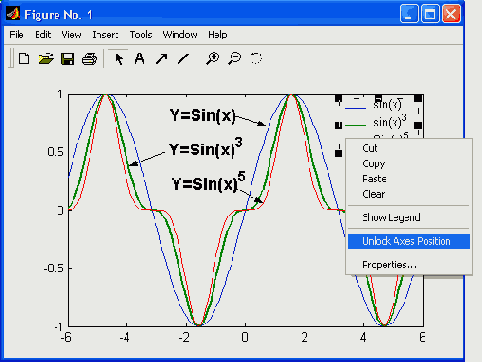Click the legend's left-middle selection handle

338,125
